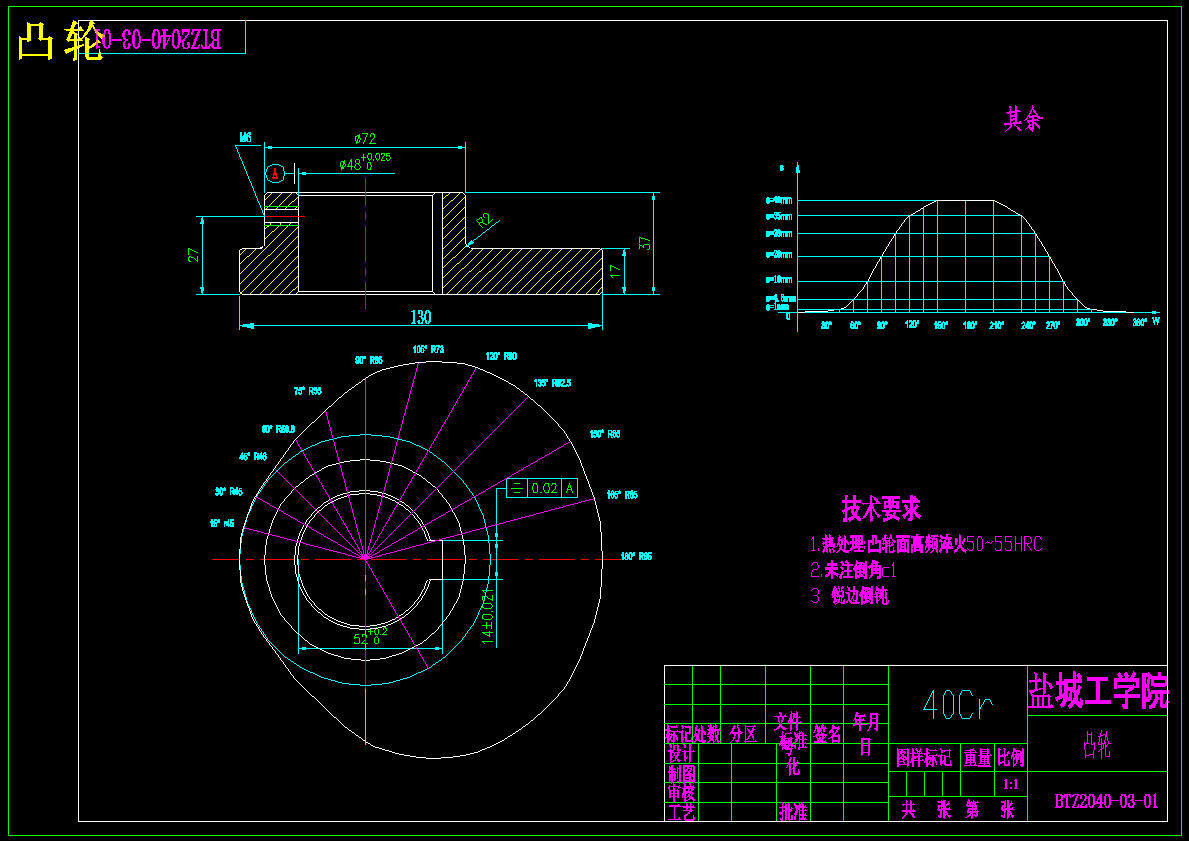Select the 分区 column header
1189x841 pixels.
743,733
